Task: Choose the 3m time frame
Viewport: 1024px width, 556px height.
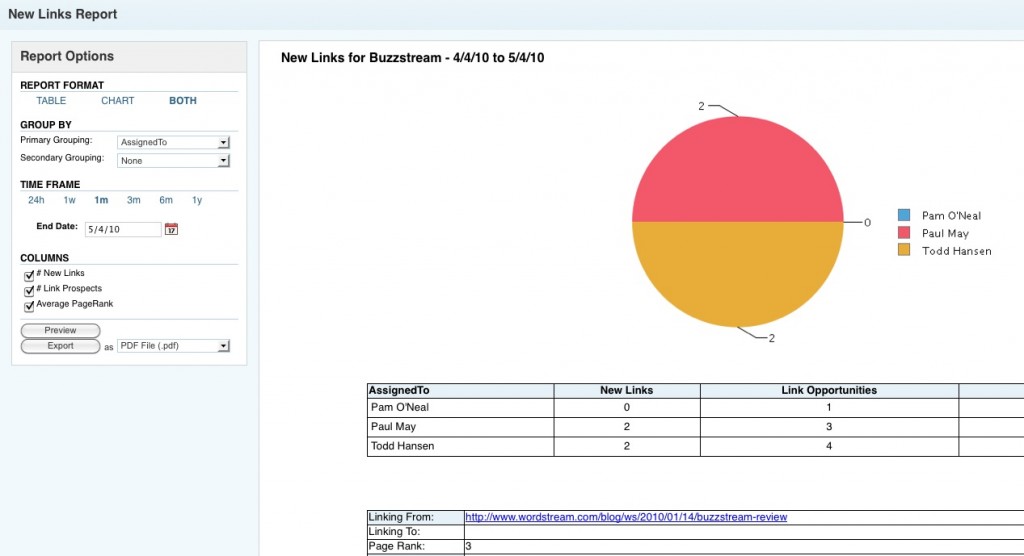Action: (x=133, y=200)
